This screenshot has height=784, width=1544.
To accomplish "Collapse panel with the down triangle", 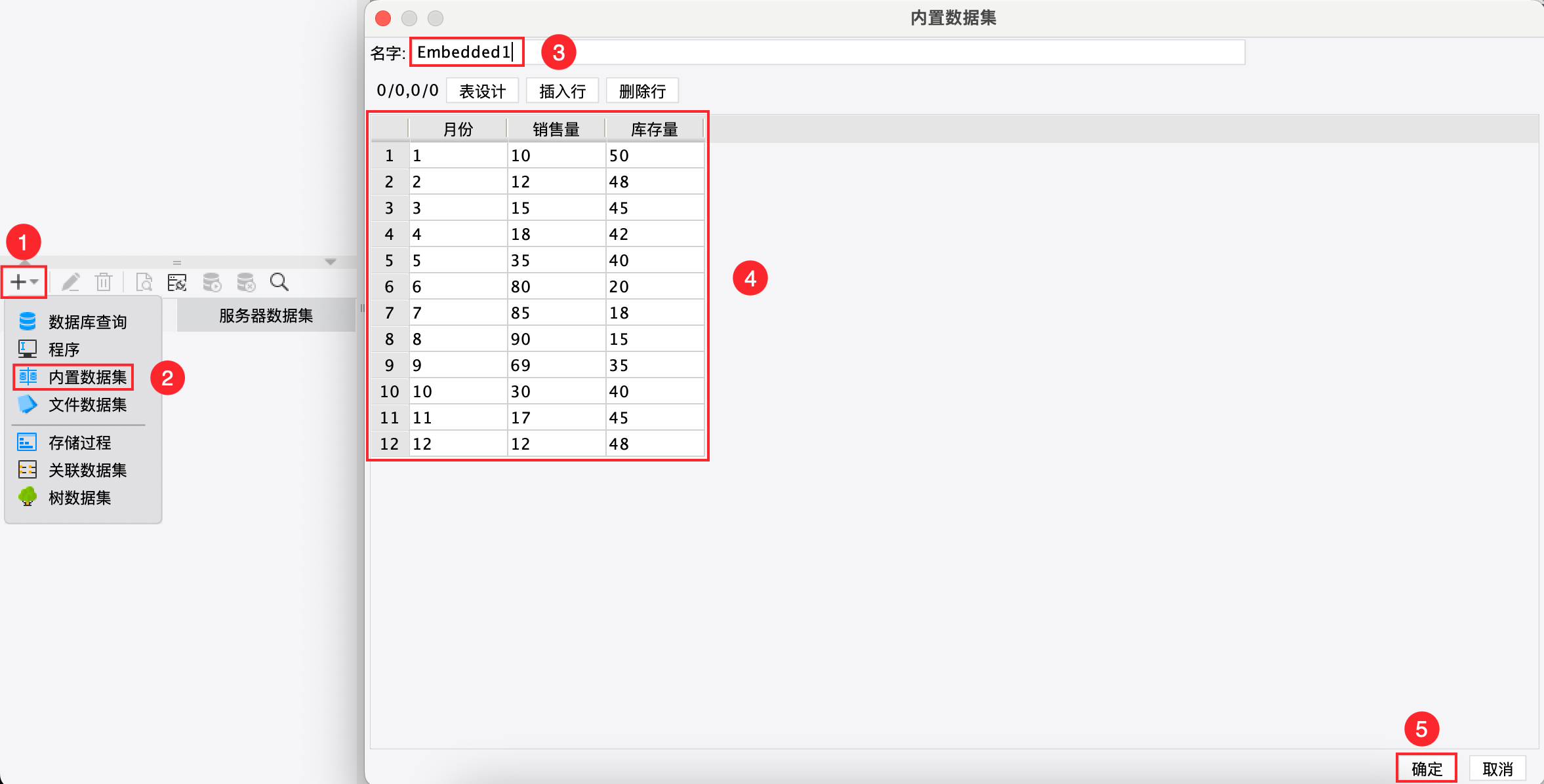I will point(331,262).
